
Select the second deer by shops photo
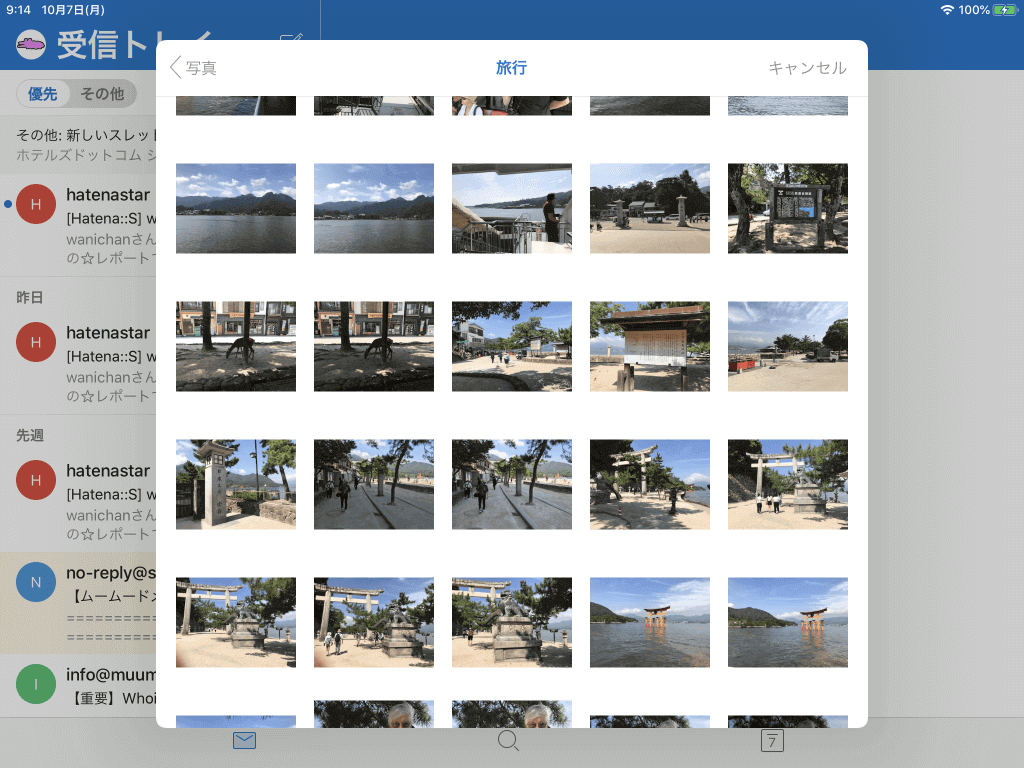click(374, 346)
